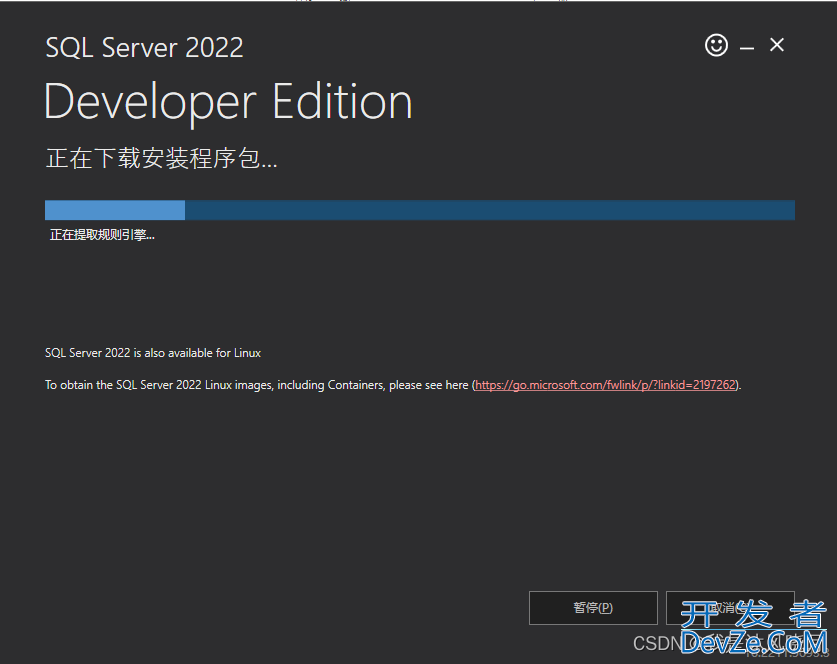Click the download progress bar
The width and height of the screenshot is (837, 664).
[420, 210]
